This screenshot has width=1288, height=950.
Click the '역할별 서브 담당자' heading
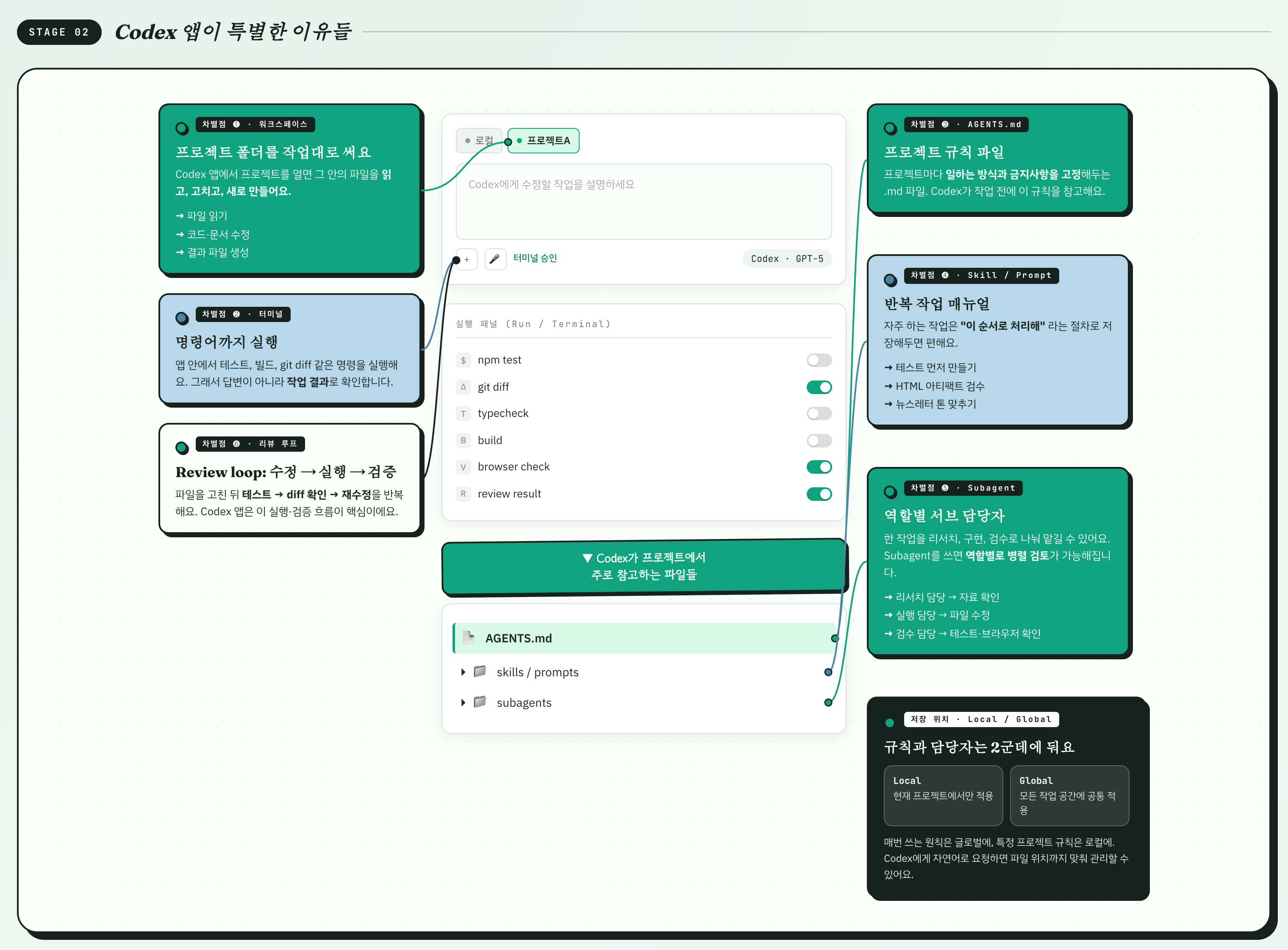pyautogui.click(x=944, y=516)
